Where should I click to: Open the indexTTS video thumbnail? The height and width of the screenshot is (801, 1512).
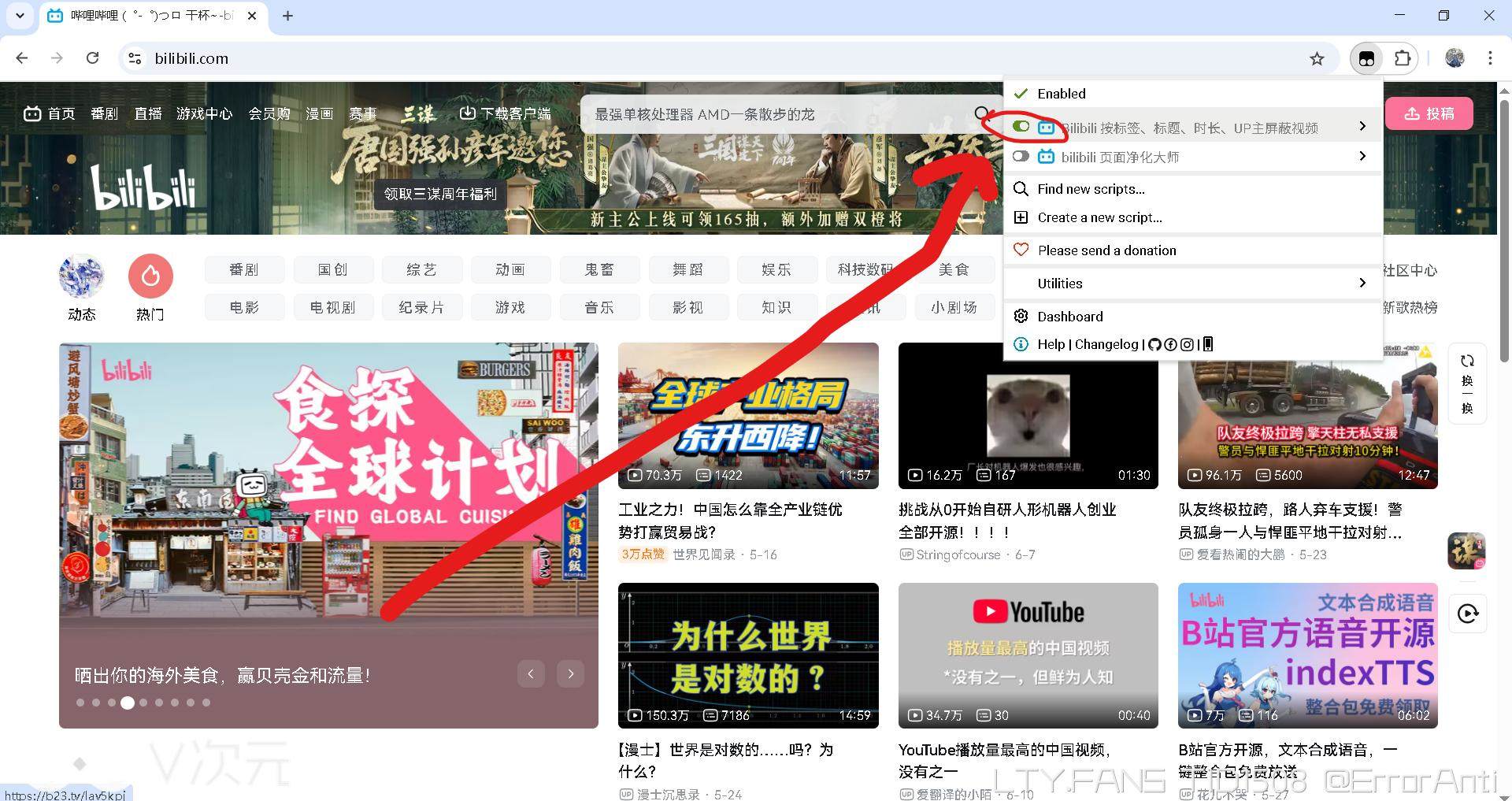(x=1308, y=655)
